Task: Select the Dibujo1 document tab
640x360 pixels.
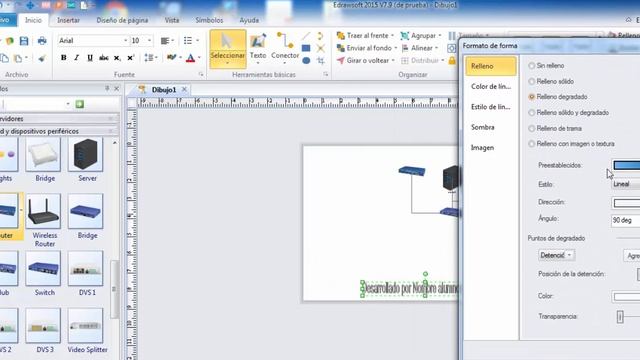Action: click(163, 89)
